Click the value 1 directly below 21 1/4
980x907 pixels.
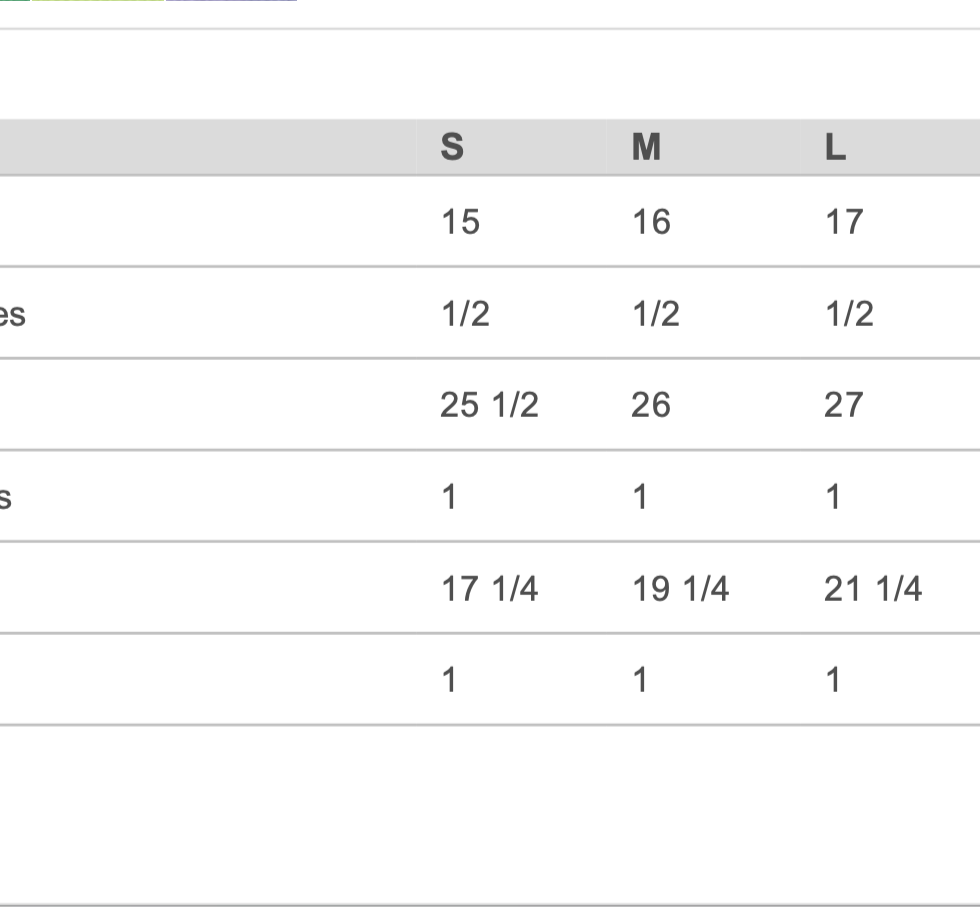832,679
